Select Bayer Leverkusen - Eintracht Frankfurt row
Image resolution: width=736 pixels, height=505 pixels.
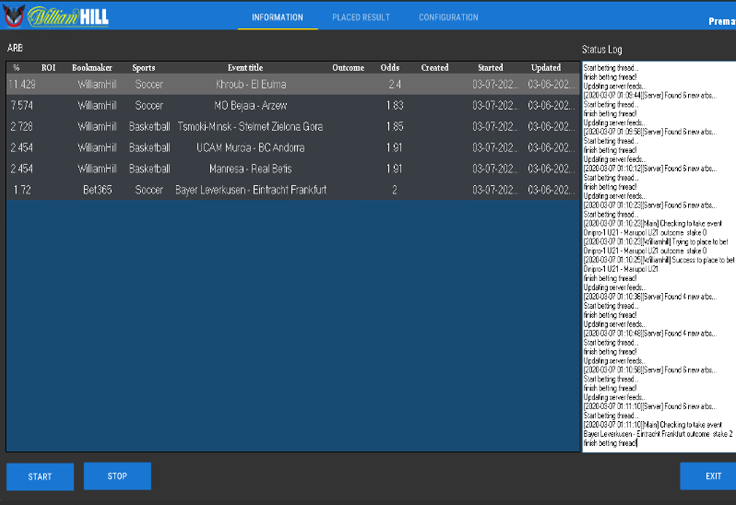[293, 190]
